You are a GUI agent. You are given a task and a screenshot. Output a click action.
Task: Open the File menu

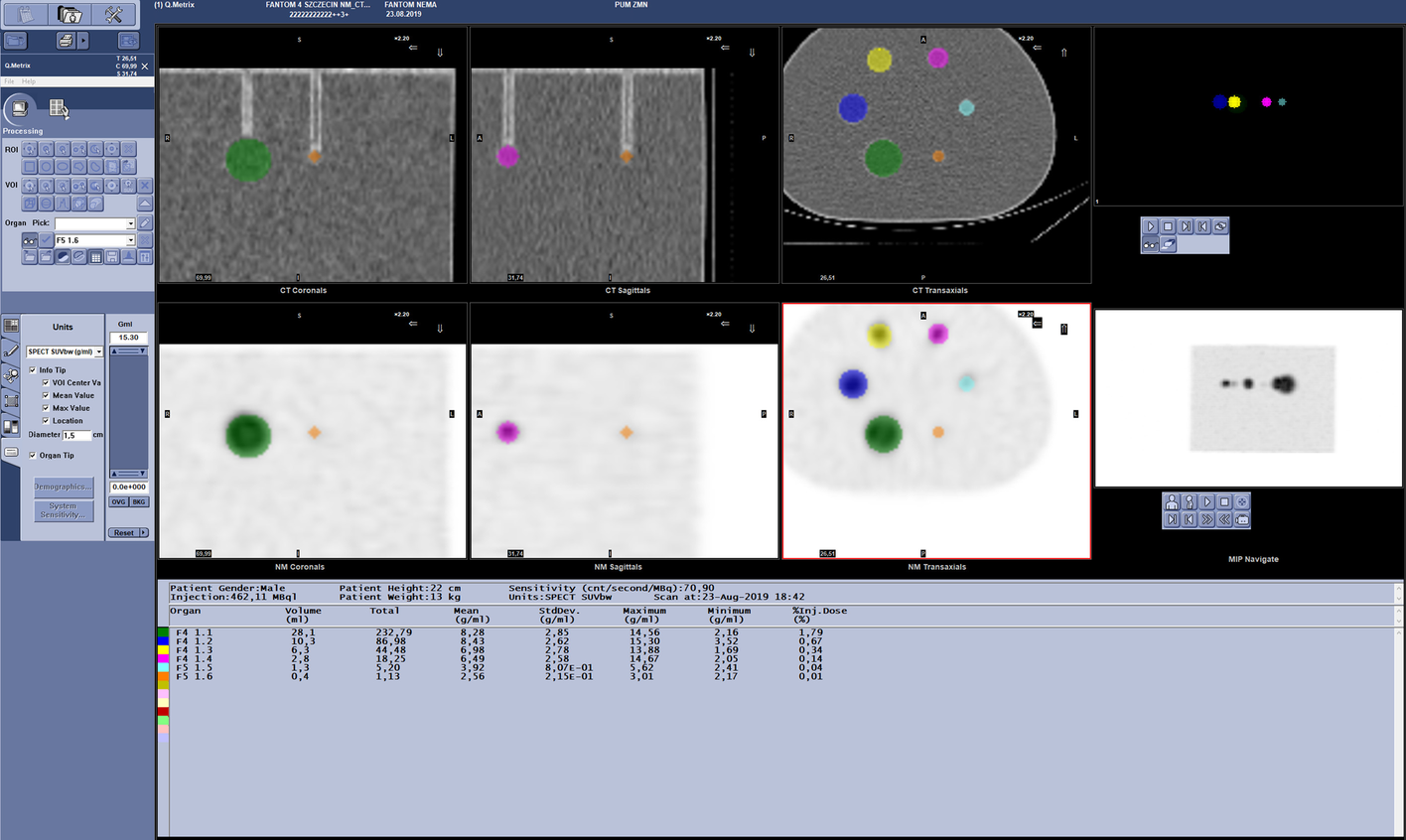[9, 81]
